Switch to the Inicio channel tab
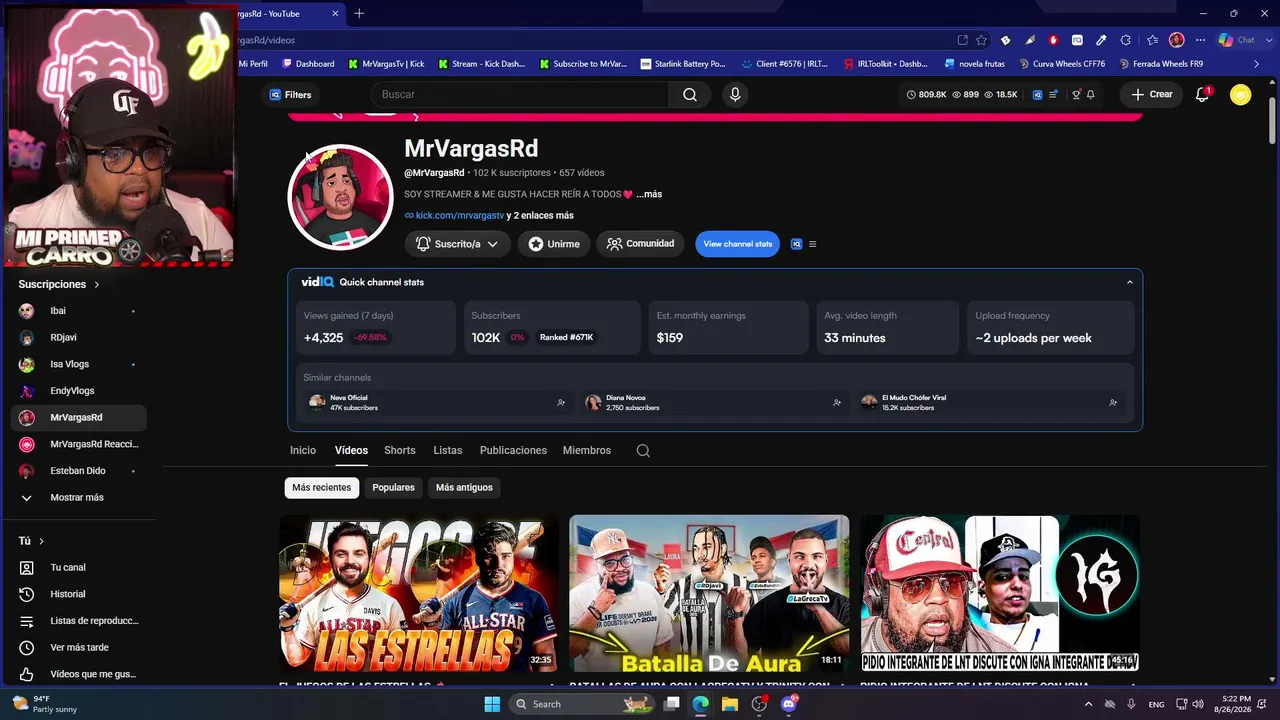 [x=303, y=451]
